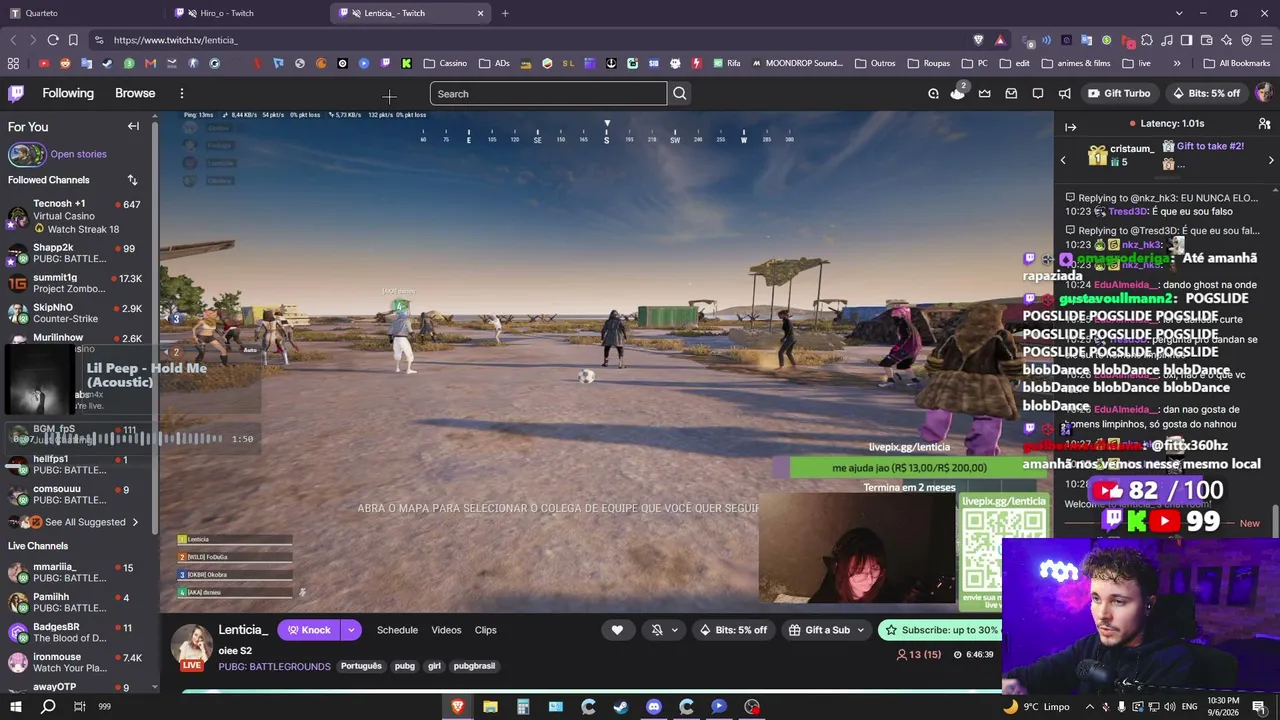Open Brave Shields icon in address bar
This screenshot has width=1280, height=720.
coord(978,40)
